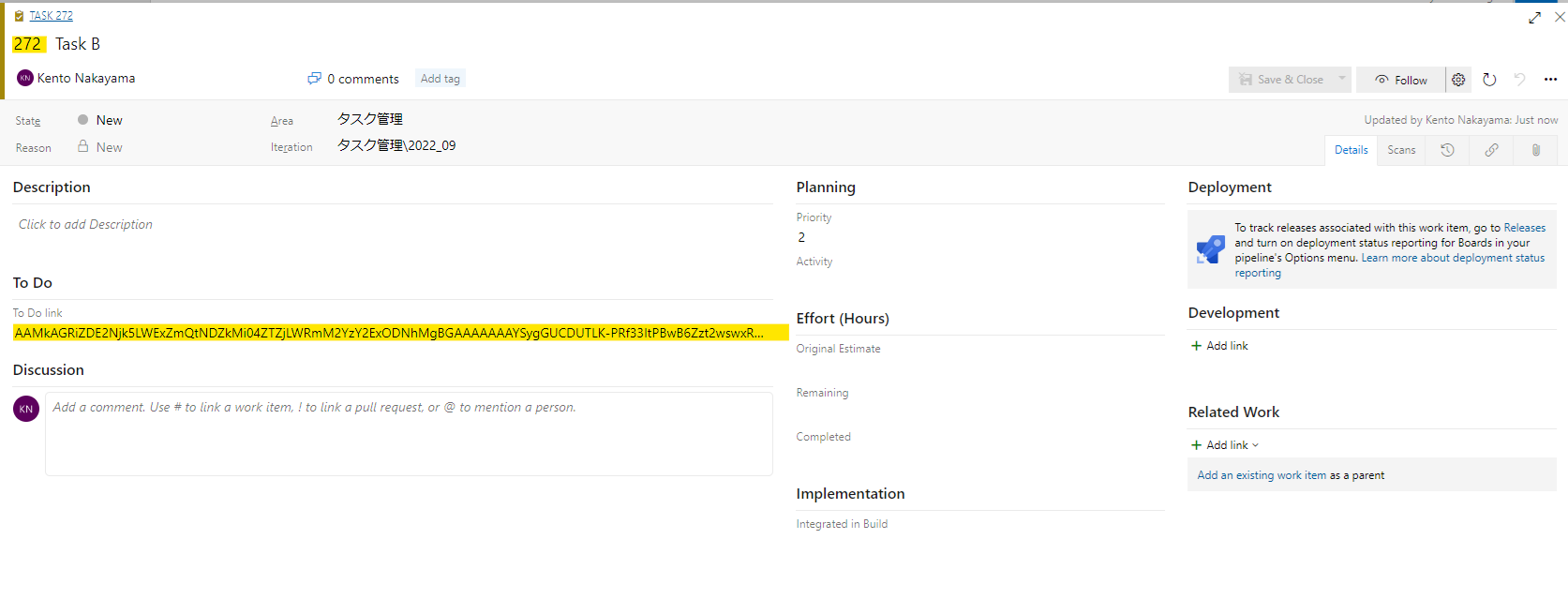This screenshot has width=1568, height=599.
Task: Click the revert changes undo icon
Action: 1519,80
